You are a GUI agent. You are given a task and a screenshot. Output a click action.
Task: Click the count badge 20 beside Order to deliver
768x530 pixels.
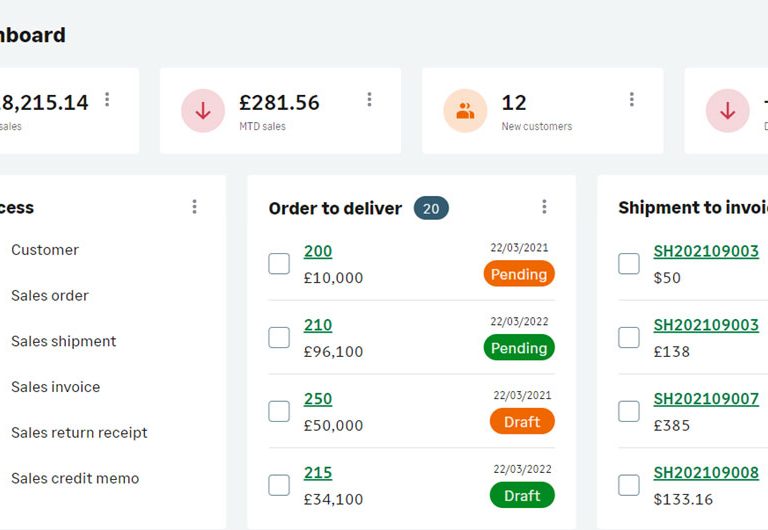(431, 209)
